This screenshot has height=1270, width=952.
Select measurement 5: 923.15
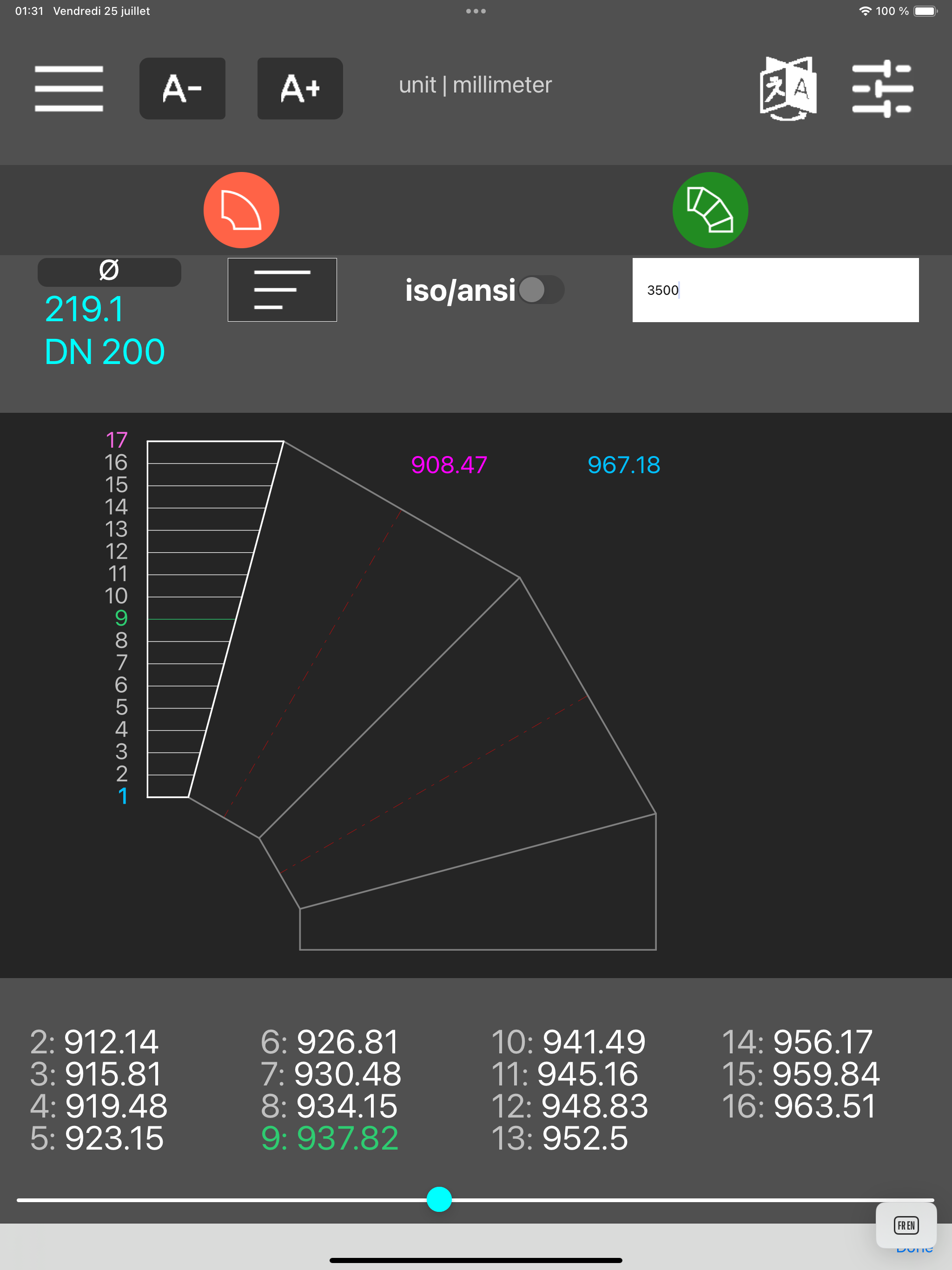click(97, 1138)
